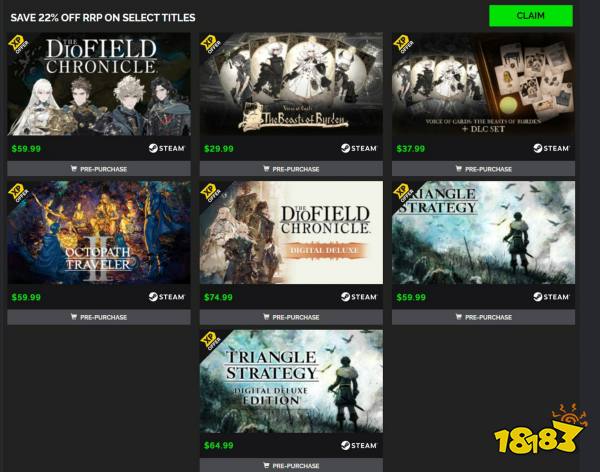The image size is (600, 472).
Task: Click the XP Offer badge on Voice of Cards
Action: pyautogui.click(x=210, y=44)
